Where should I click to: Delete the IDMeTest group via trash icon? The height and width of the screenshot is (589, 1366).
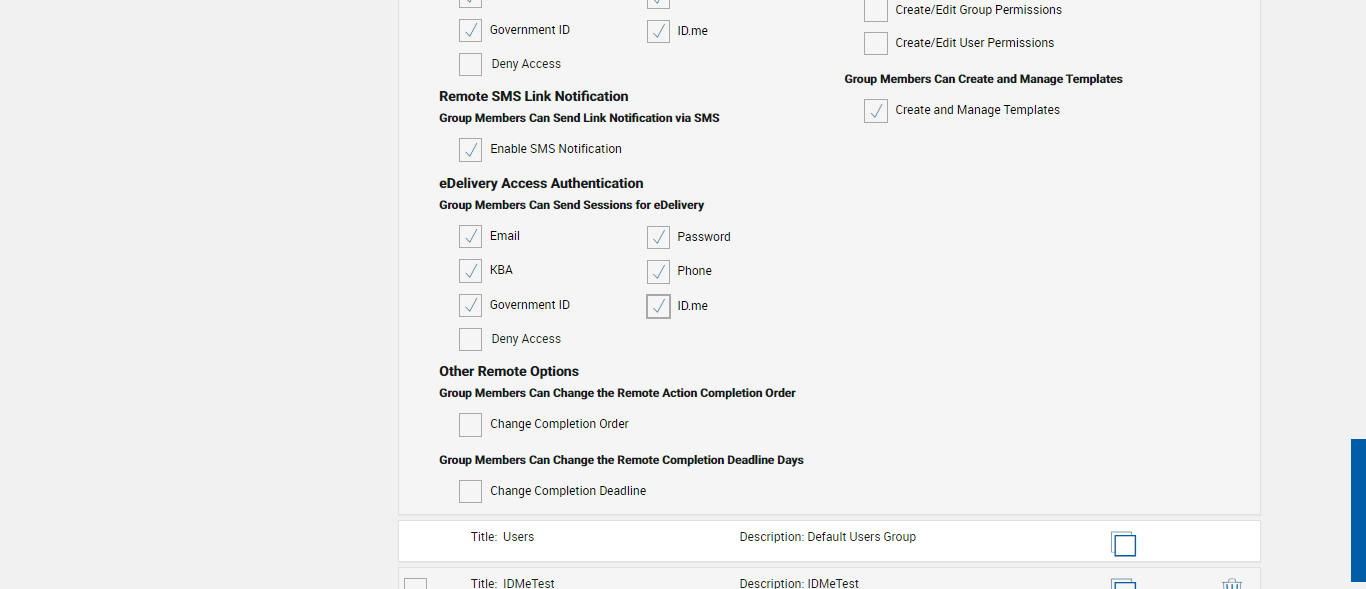click(x=1232, y=585)
